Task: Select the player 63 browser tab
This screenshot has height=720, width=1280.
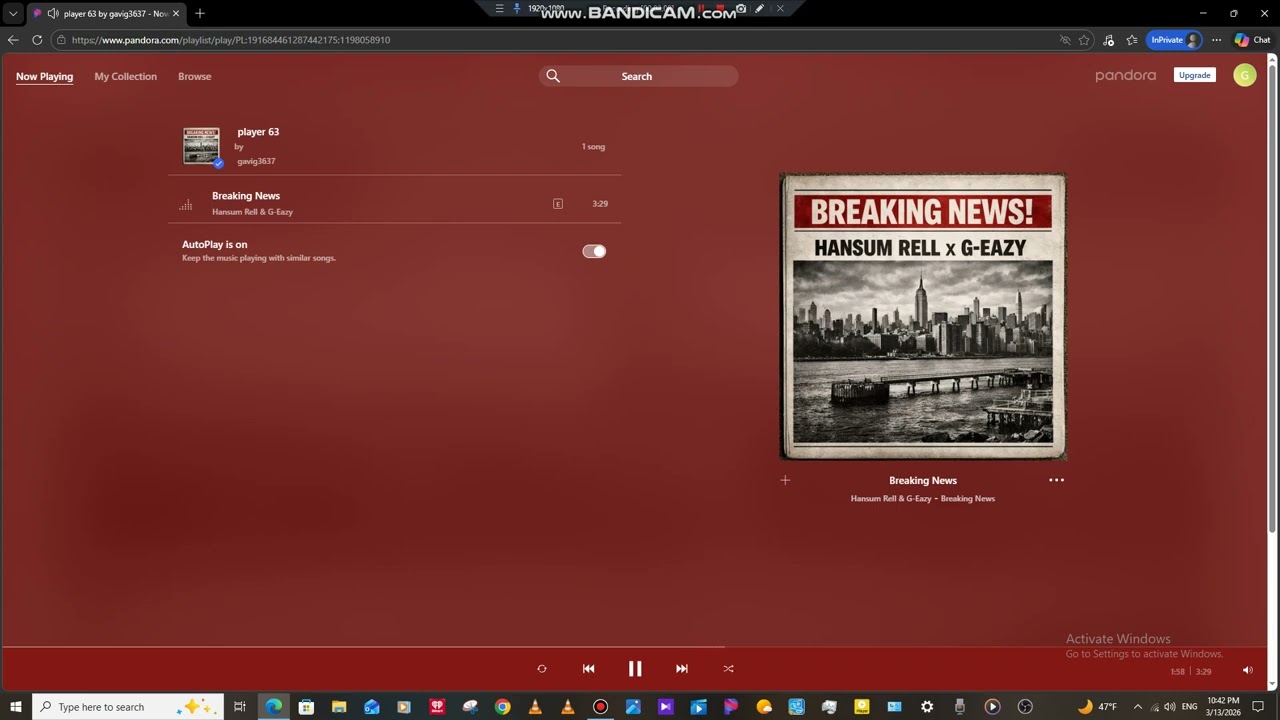Action: click(x=108, y=14)
